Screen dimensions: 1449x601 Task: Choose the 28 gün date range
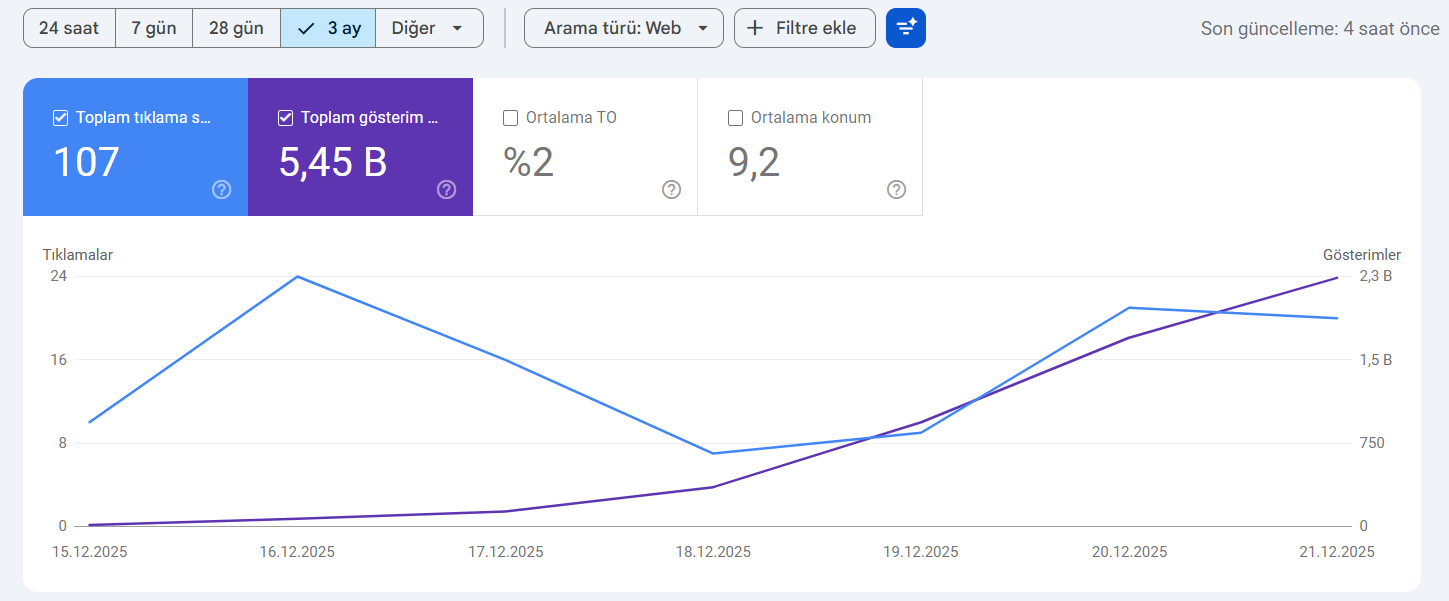pyautogui.click(x=236, y=28)
